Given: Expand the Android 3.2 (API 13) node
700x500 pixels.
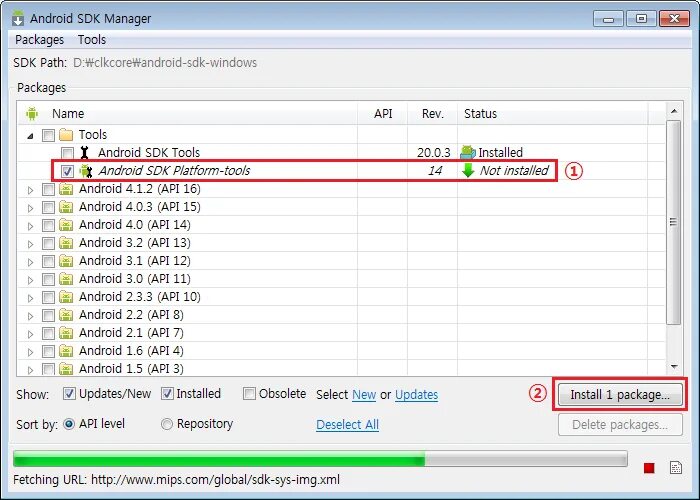Looking at the screenshot, I should (x=30, y=244).
